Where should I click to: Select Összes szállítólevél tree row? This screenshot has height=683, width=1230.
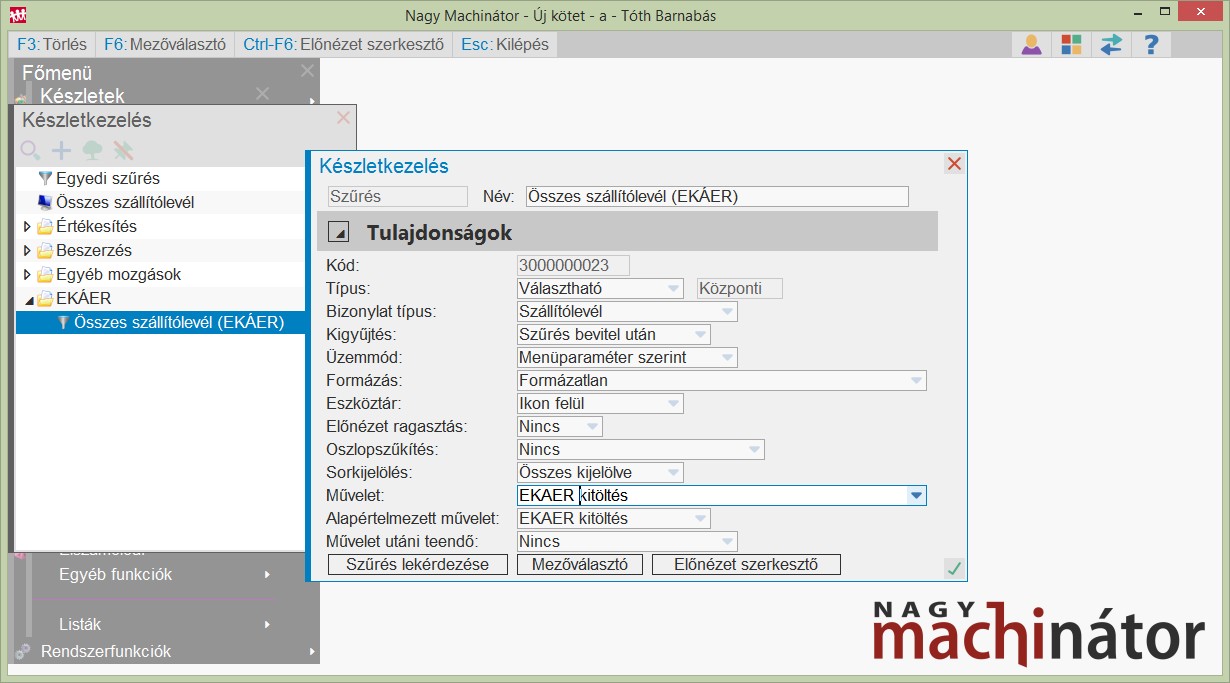160,202
